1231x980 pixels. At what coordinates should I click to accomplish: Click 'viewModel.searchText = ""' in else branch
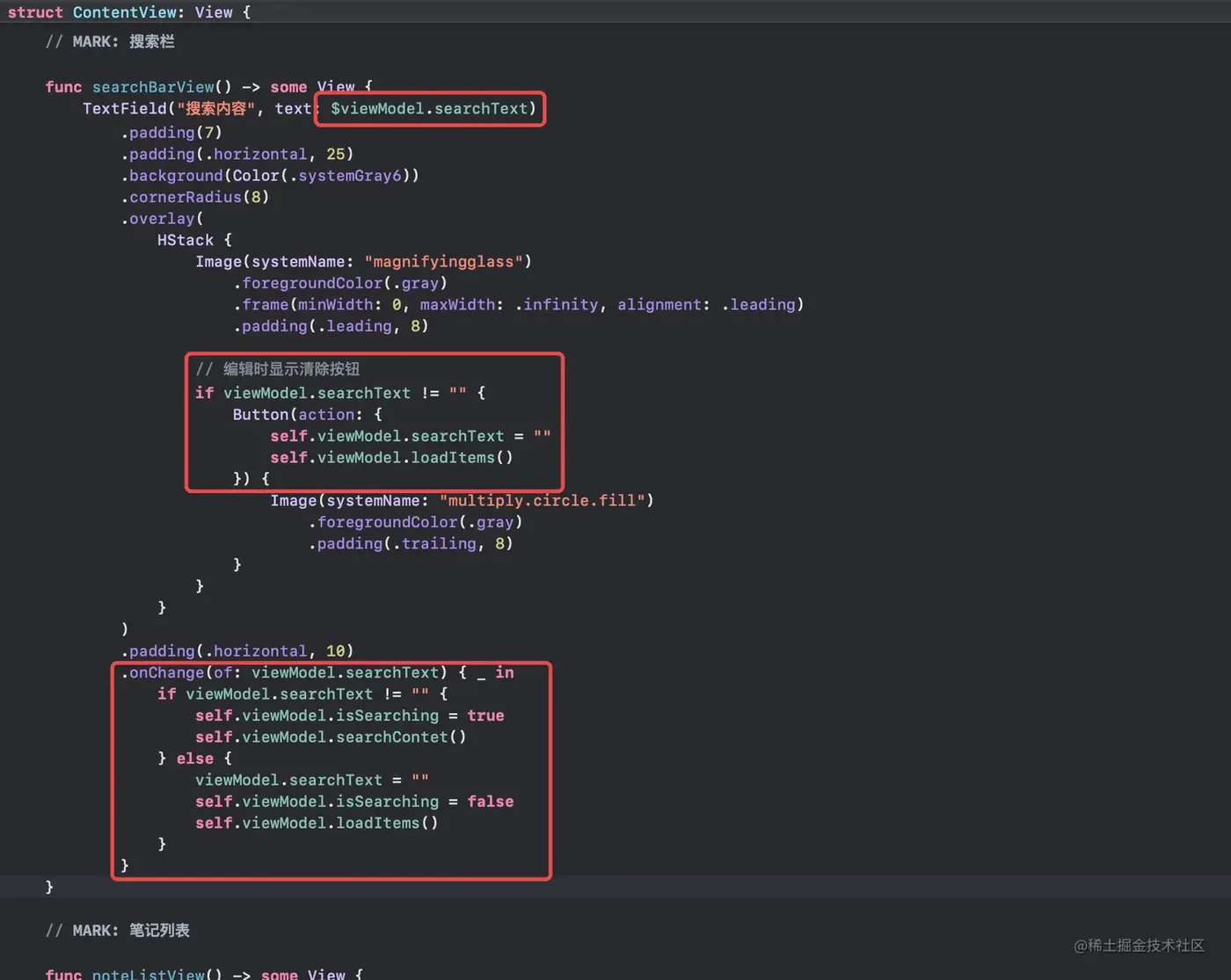coord(312,780)
